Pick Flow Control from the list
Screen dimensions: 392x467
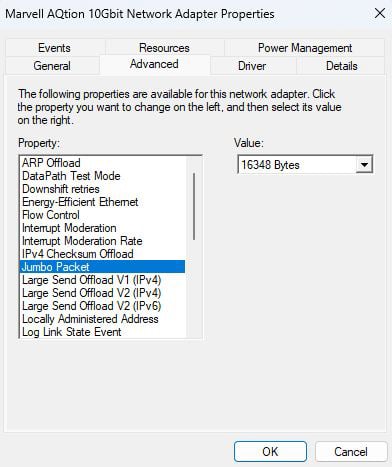coord(102,215)
